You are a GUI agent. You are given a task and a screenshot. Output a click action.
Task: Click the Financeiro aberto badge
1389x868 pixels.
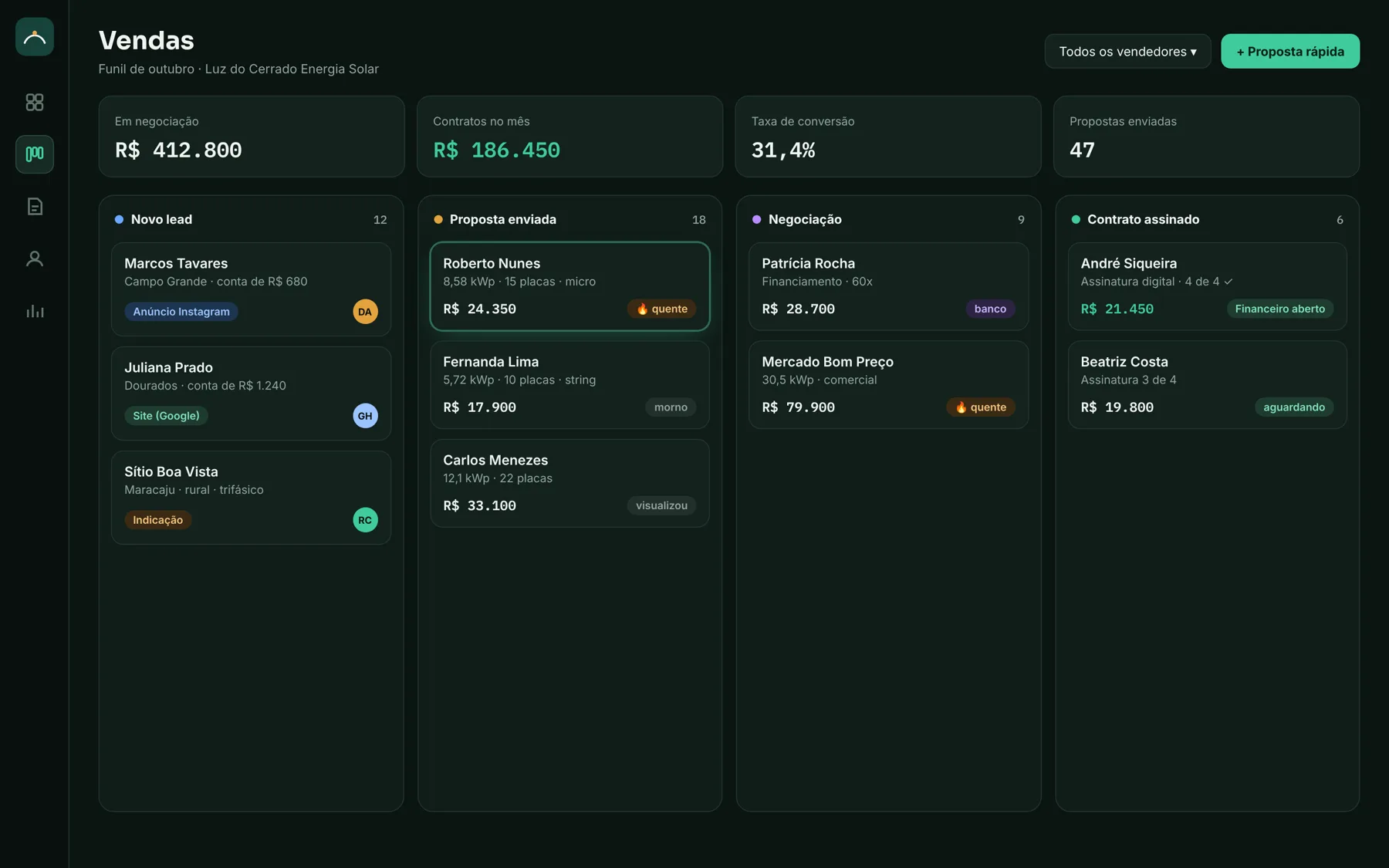click(x=1279, y=309)
